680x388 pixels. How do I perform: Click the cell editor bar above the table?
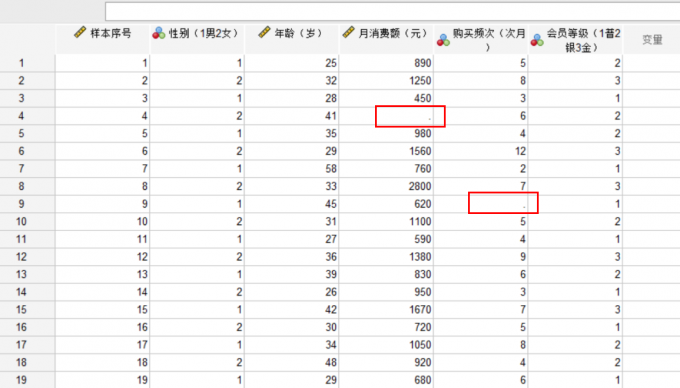click(x=392, y=12)
